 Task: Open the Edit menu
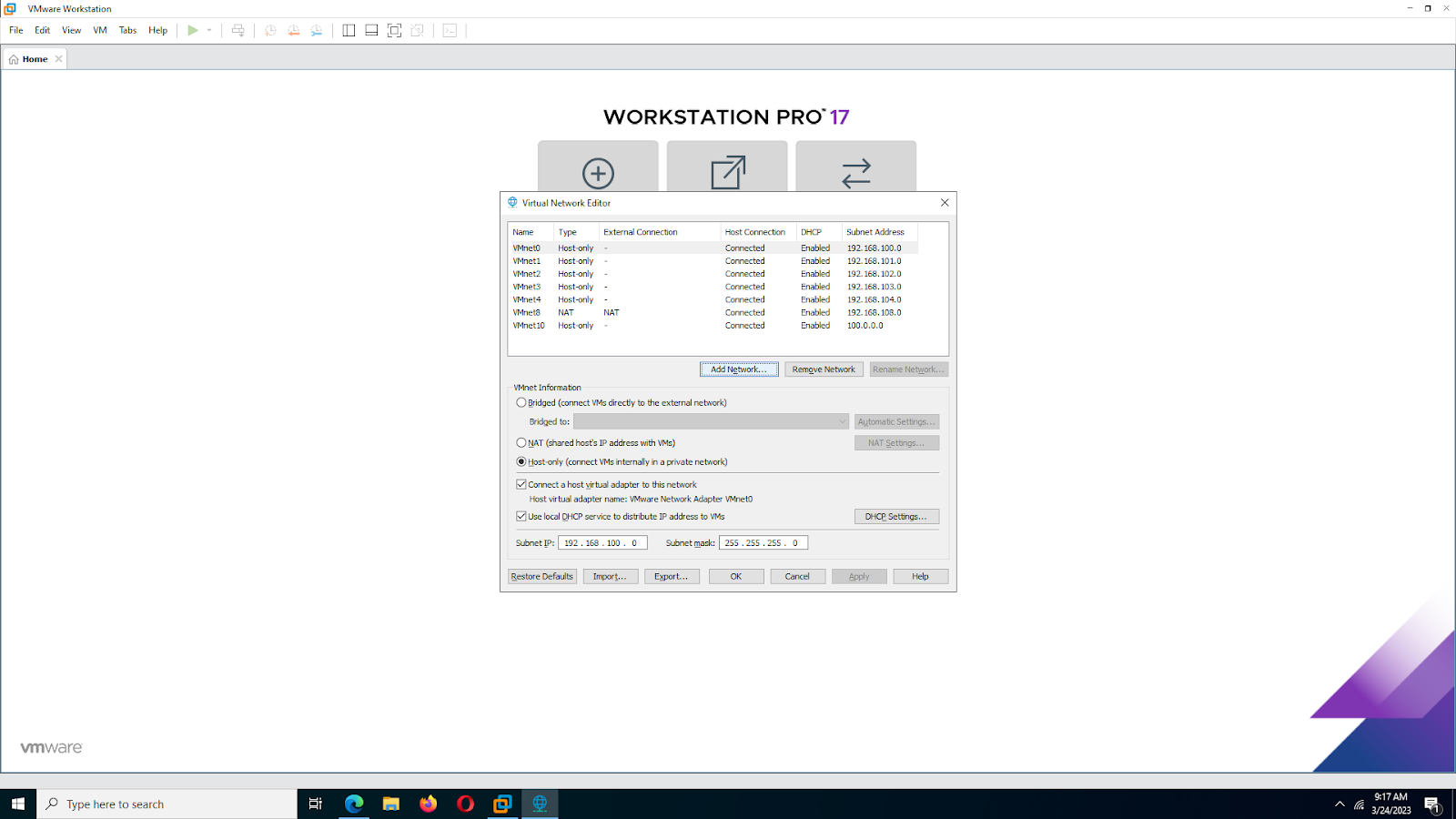coord(42,30)
